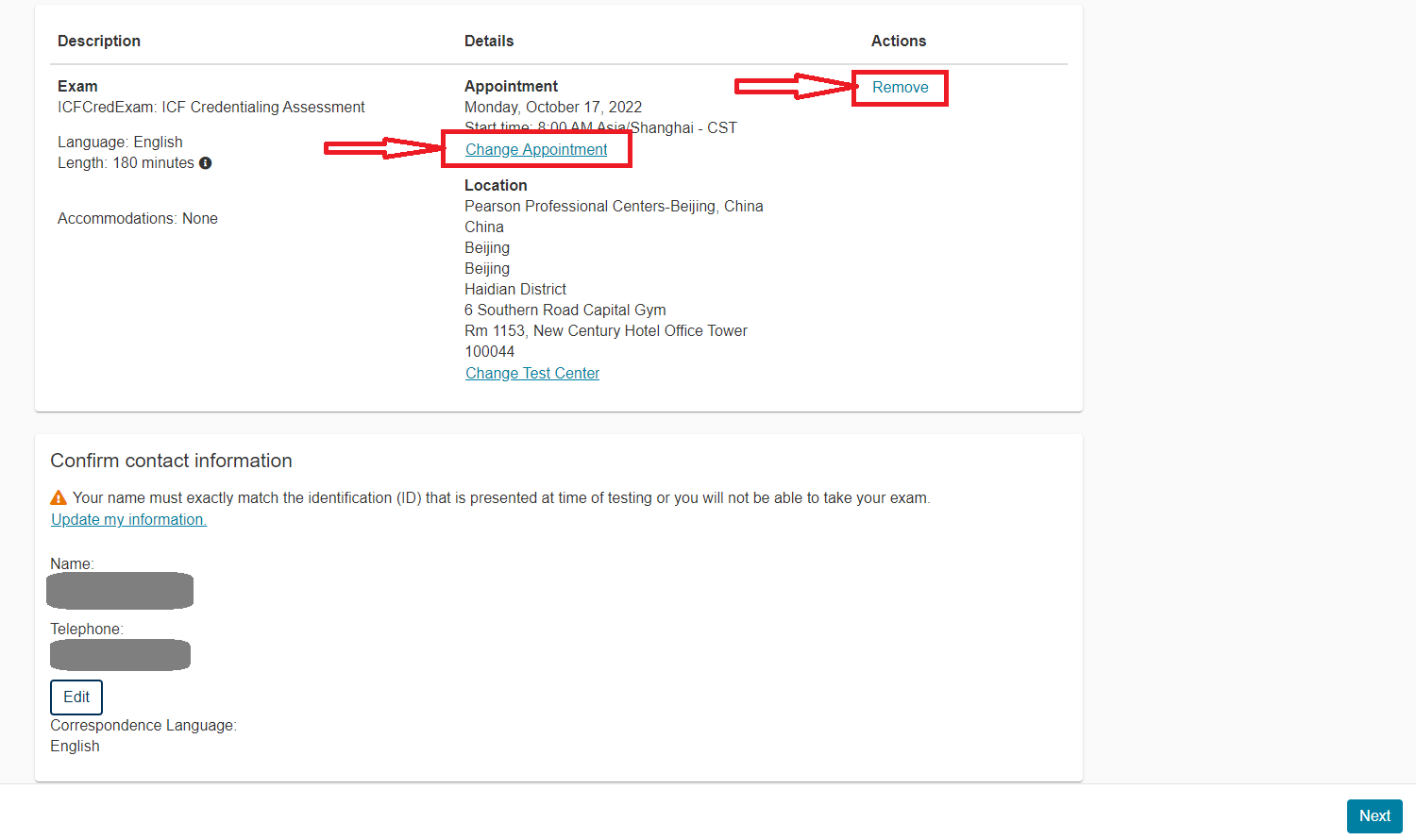Click the Details column header
The image size is (1416, 840).
pos(489,41)
